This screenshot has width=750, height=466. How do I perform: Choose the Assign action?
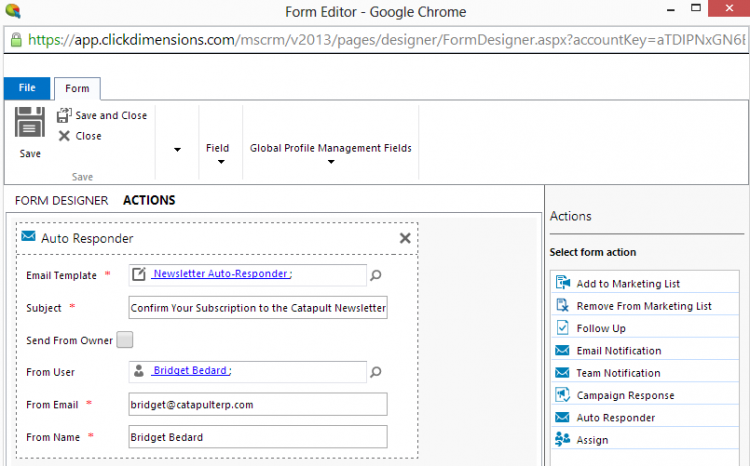[645, 440]
